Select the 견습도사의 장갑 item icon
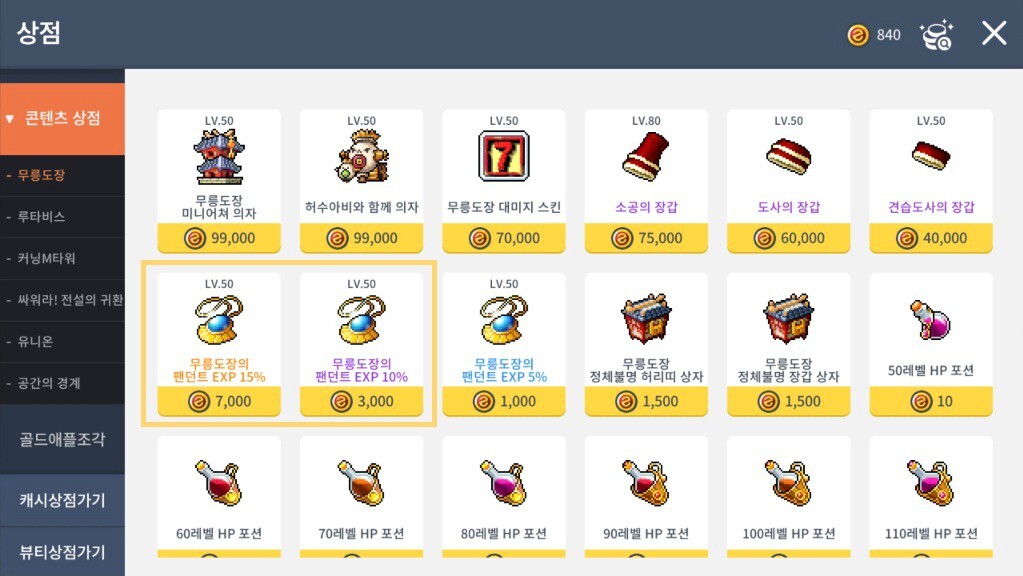The width and height of the screenshot is (1023, 576). click(931, 155)
